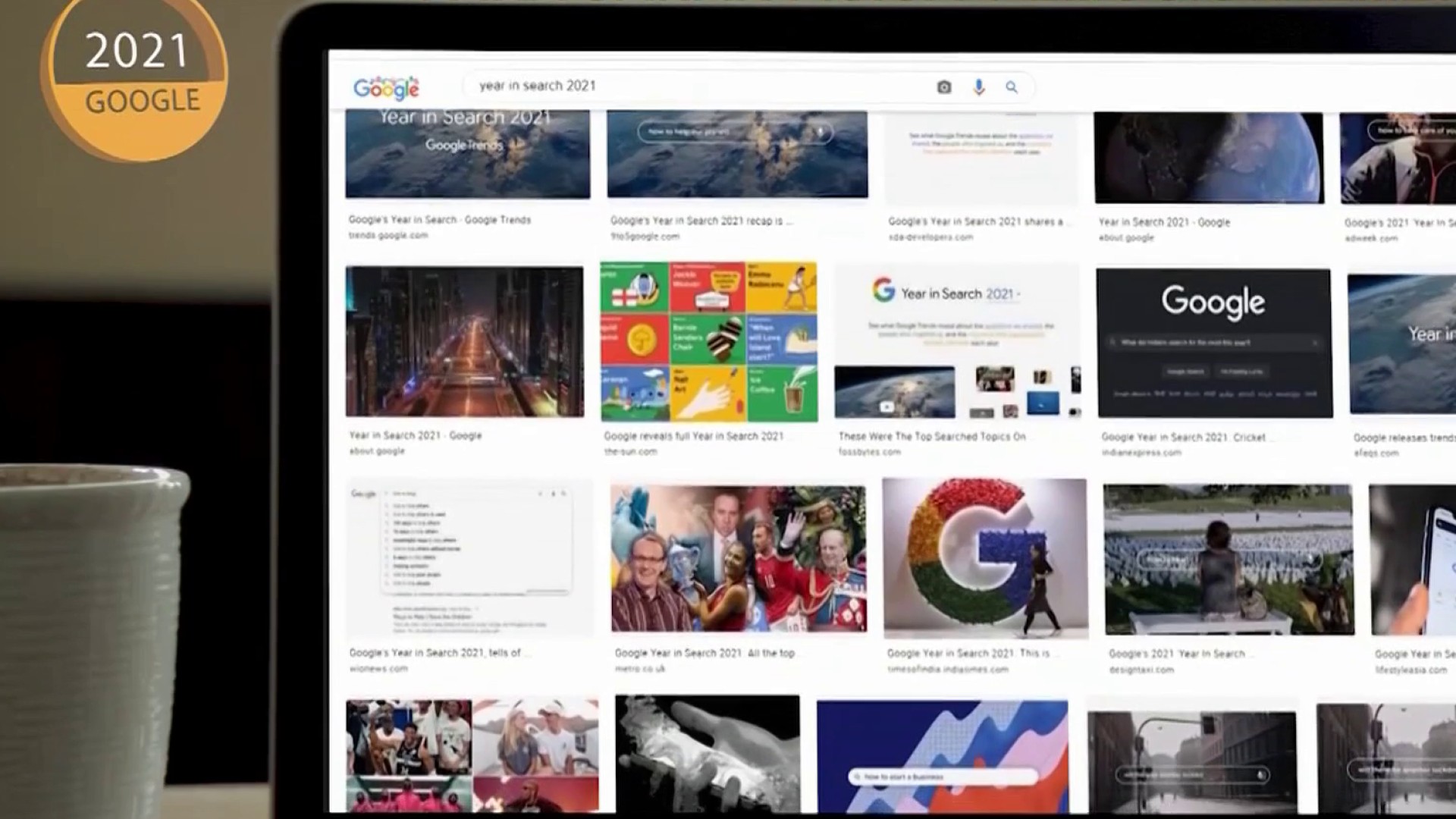Click the blue search magnifier icon
The image size is (1456, 819).
pyautogui.click(x=1012, y=87)
